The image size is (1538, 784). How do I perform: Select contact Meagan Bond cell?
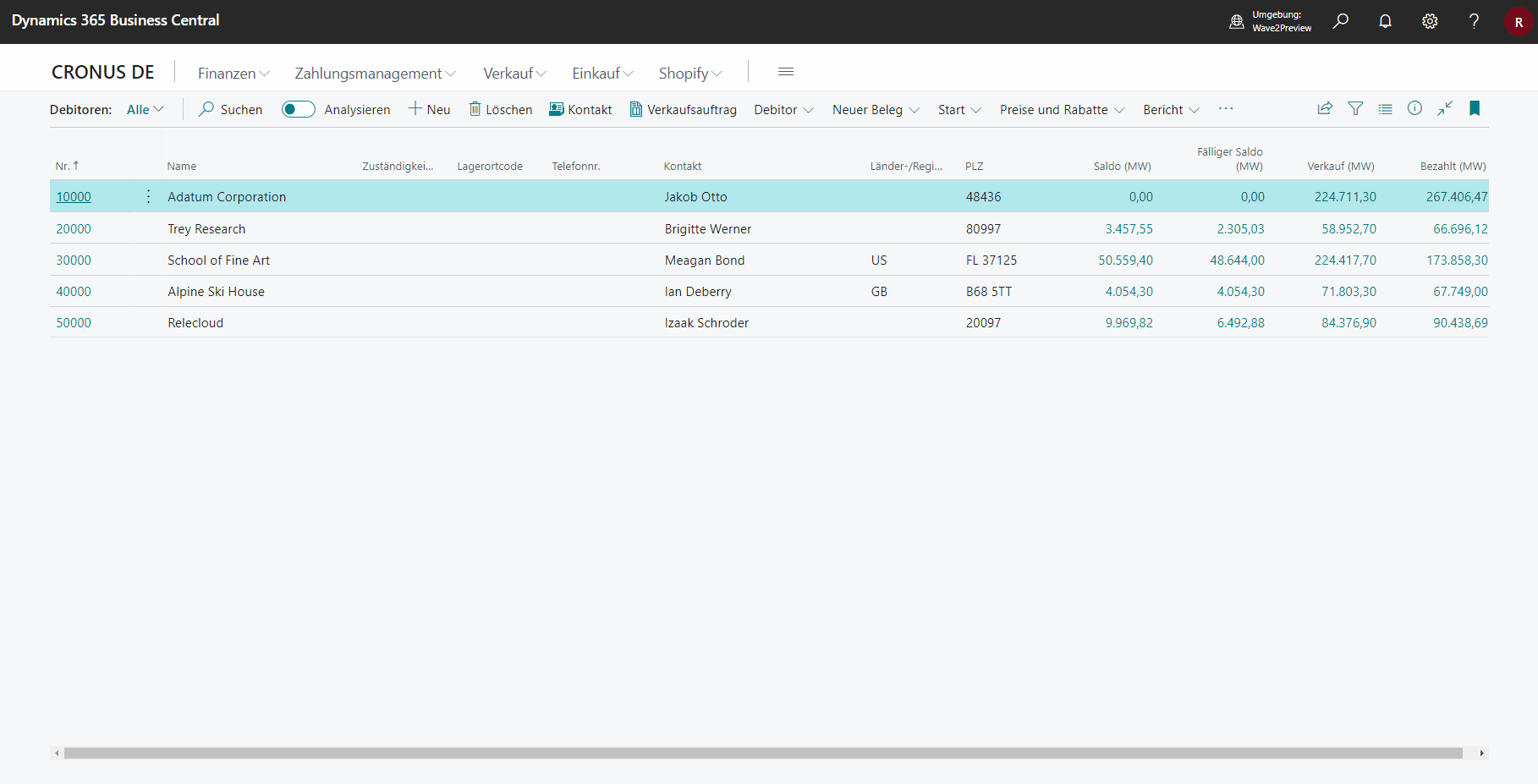[x=705, y=260]
